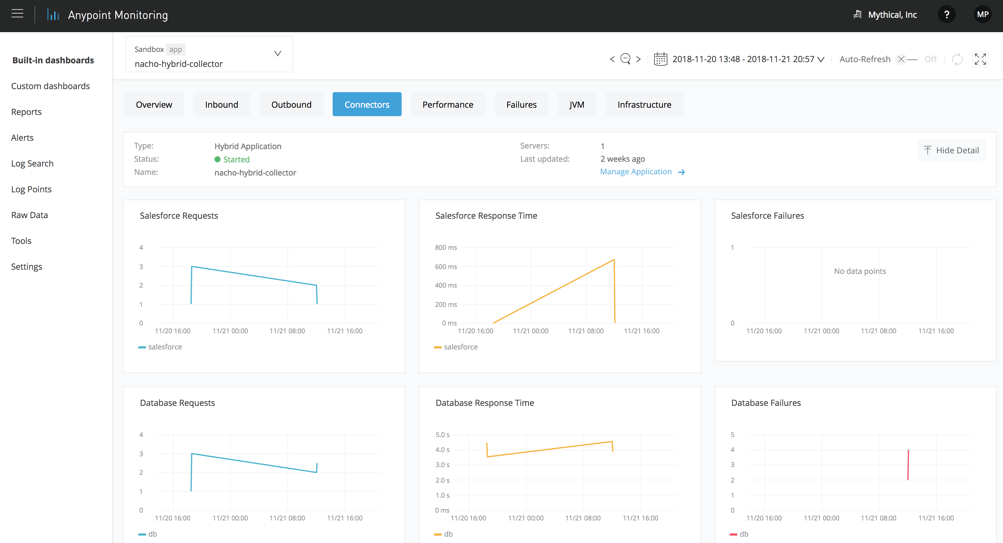
Task: Switch to the Outbound tab
Action: coord(291,104)
